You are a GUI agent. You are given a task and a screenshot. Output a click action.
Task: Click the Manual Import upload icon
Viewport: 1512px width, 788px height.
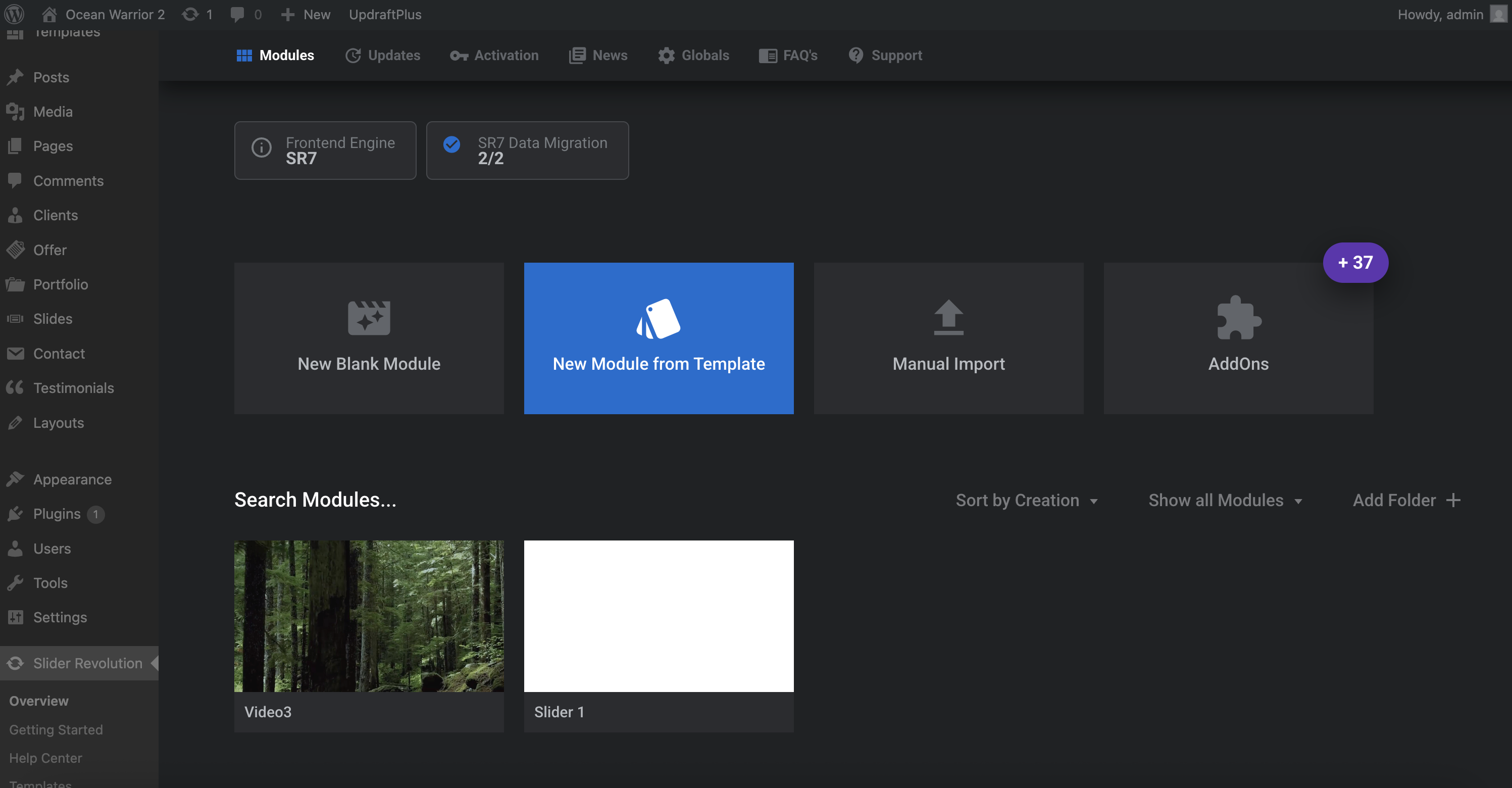point(948,318)
